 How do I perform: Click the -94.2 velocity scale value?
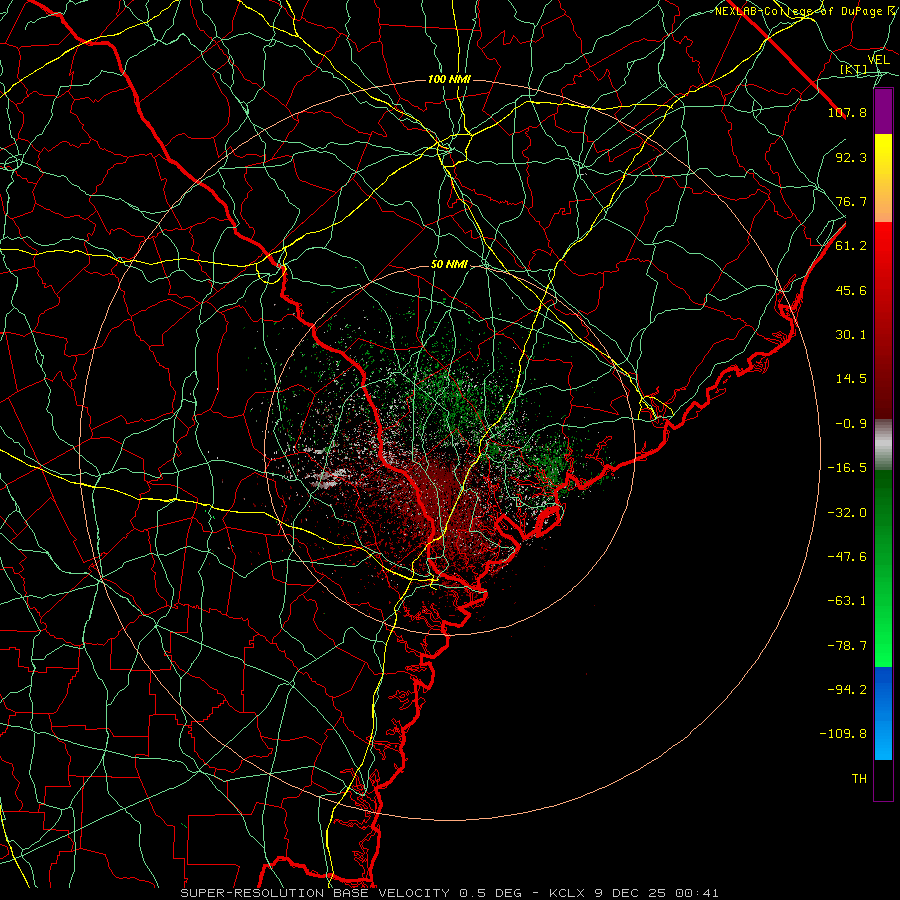pos(847,690)
